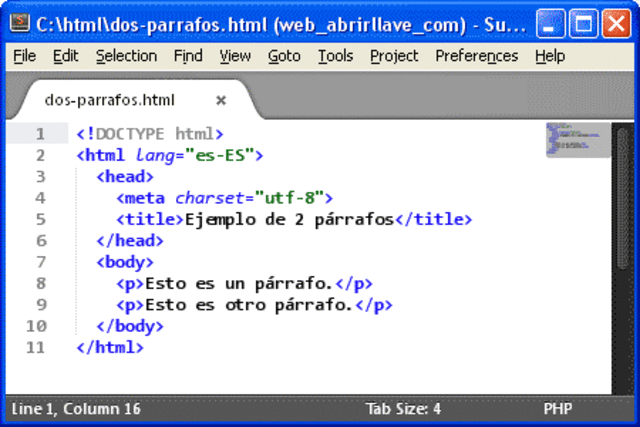Click the lang attribute on line 2
This screenshot has width=640, height=427.
pos(155,156)
